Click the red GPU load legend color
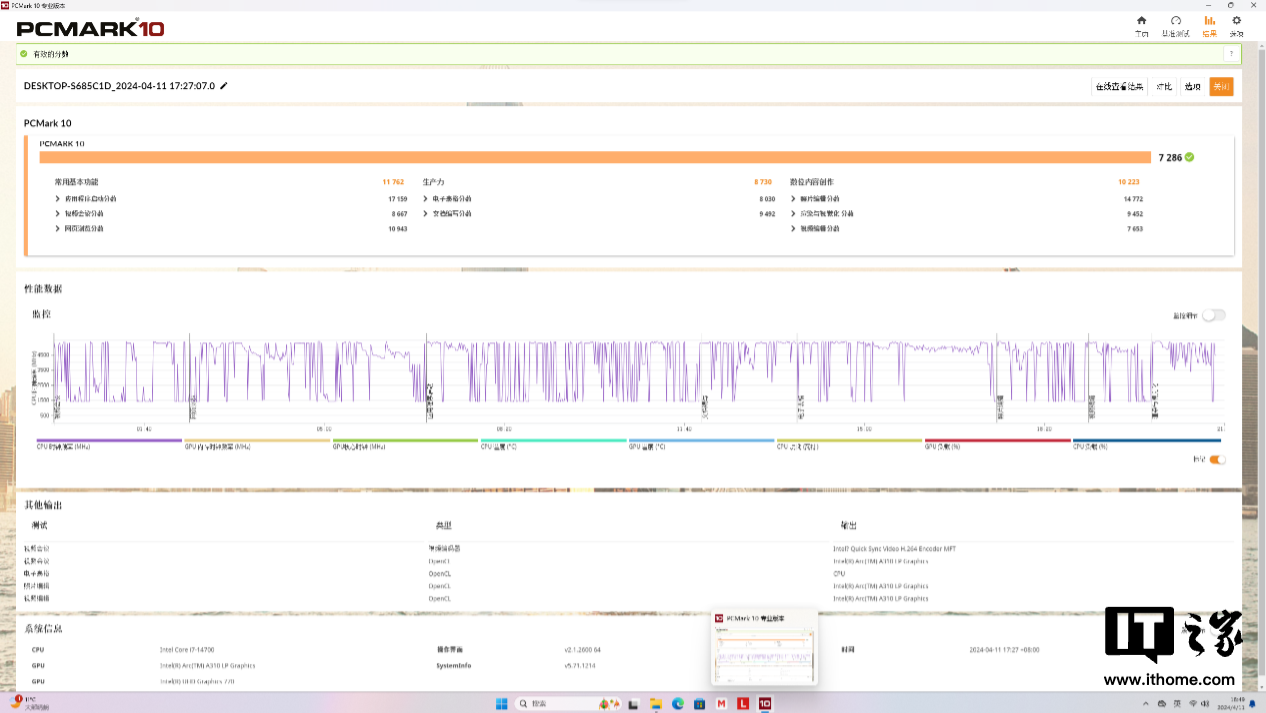 pos(997,440)
